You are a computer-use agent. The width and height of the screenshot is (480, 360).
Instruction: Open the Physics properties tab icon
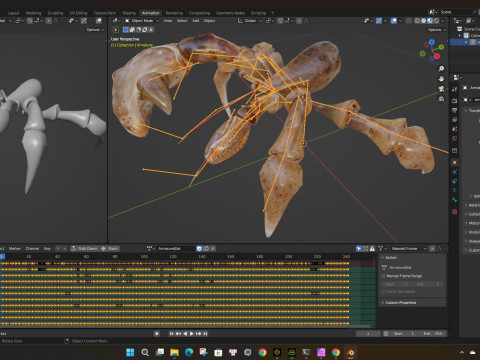click(x=455, y=172)
